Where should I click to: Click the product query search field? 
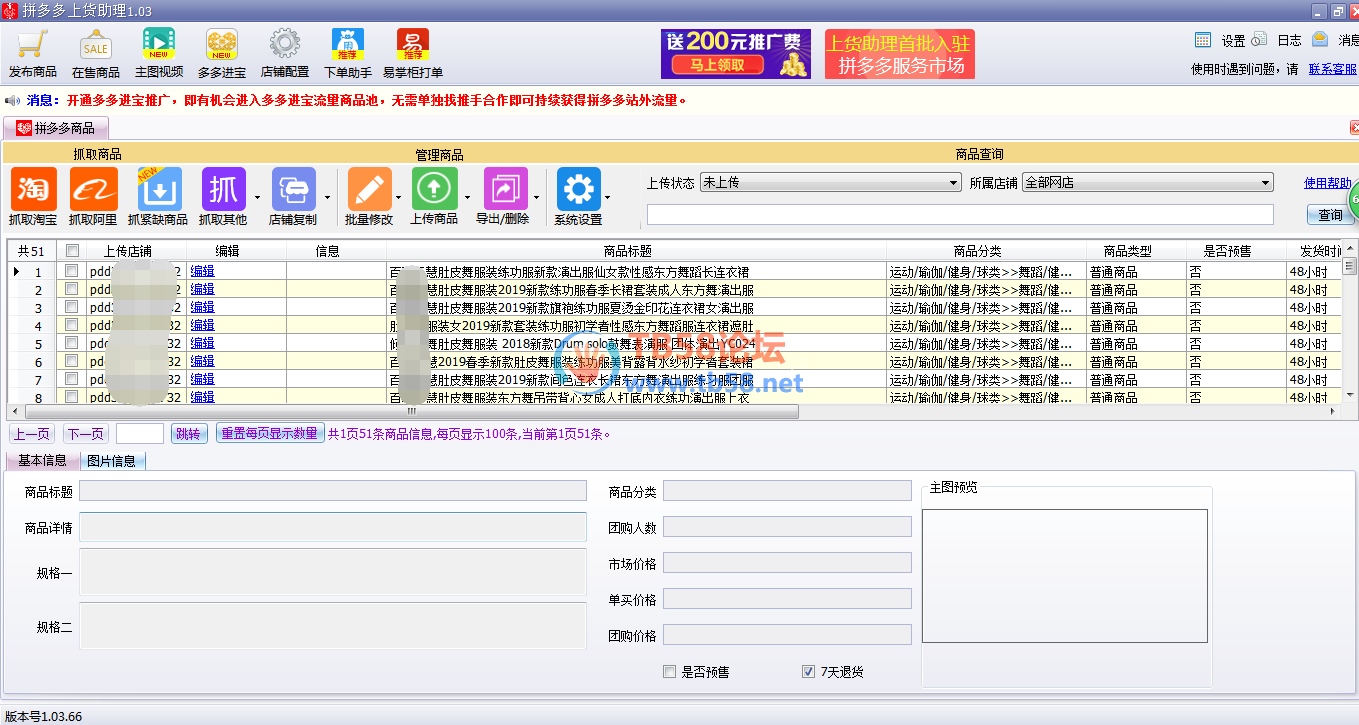coord(960,215)
